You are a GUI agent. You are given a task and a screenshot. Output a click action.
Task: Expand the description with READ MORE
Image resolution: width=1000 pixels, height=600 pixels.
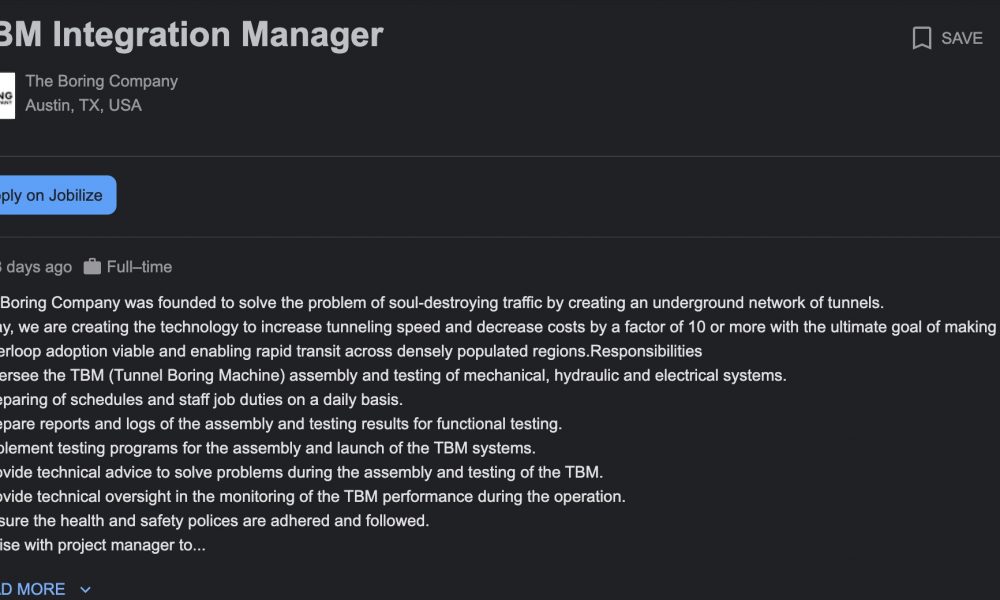pos(33,589)
